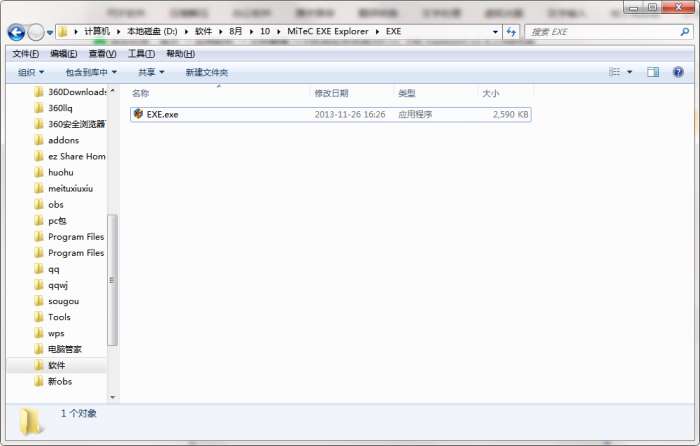Open the 共享 dropdown
The width and height of the screenshot is (700, 446).
[151, 72]
